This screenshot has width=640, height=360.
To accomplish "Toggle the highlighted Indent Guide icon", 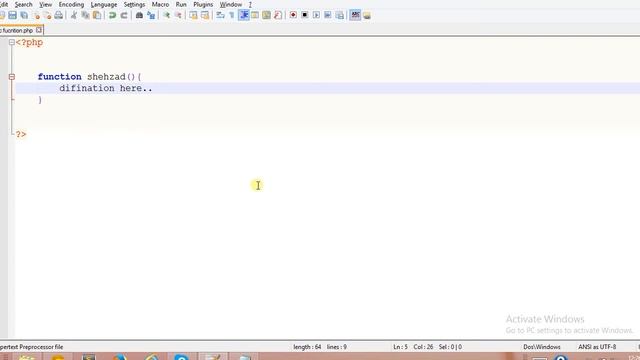I will (x=244, y=16).
